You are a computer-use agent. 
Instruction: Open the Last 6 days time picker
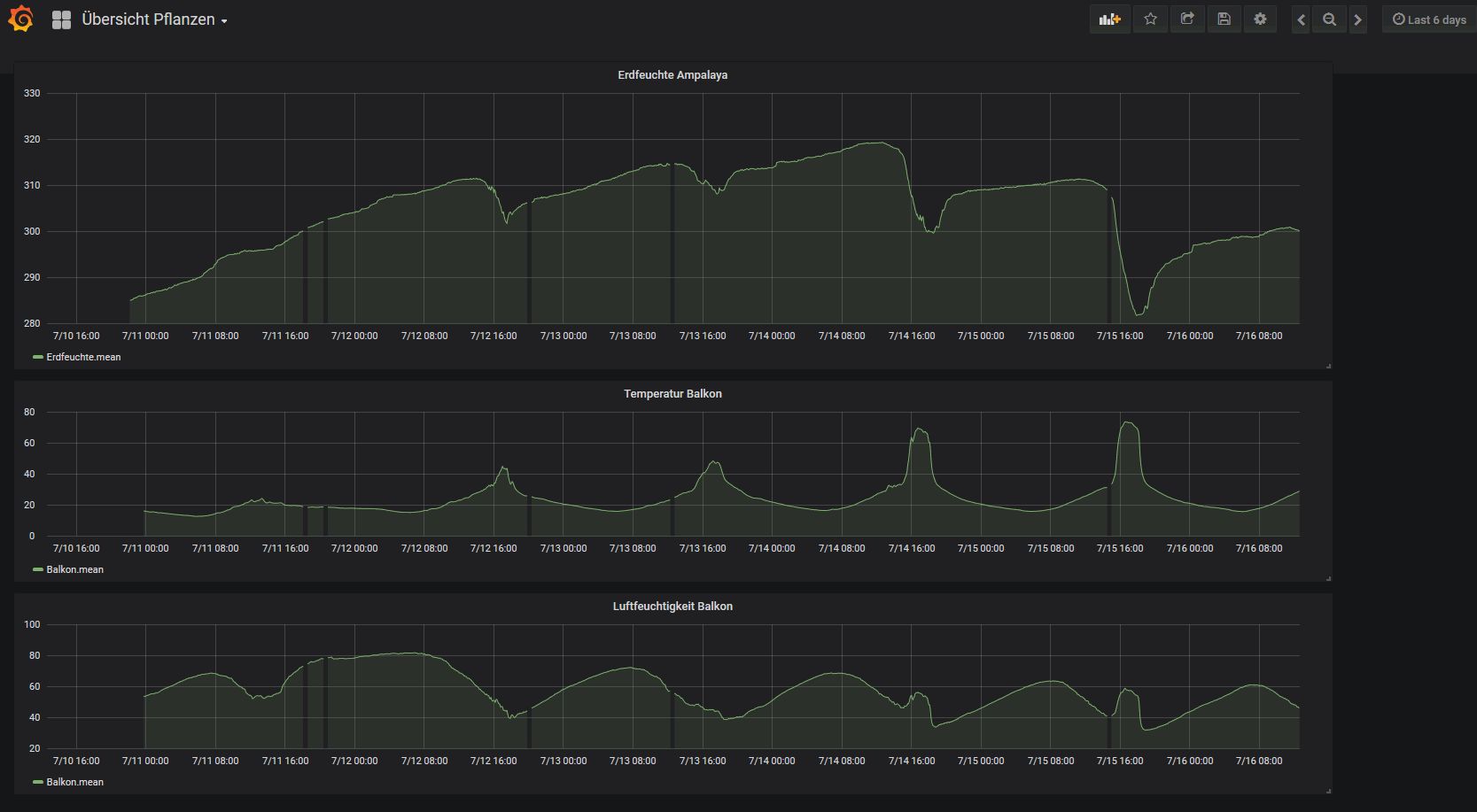tap(1429, 19)
